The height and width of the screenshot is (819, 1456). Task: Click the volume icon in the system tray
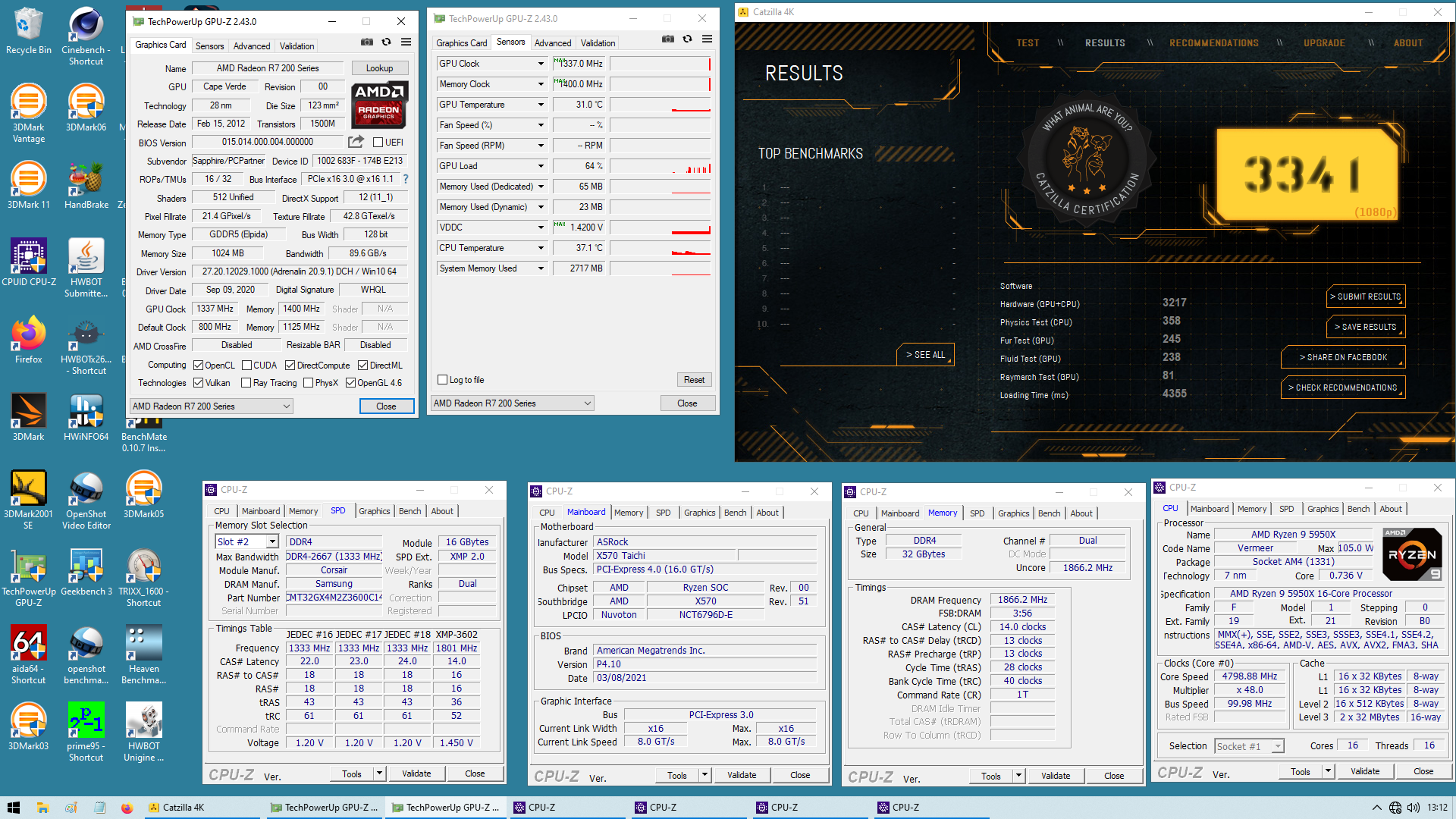1414,808
